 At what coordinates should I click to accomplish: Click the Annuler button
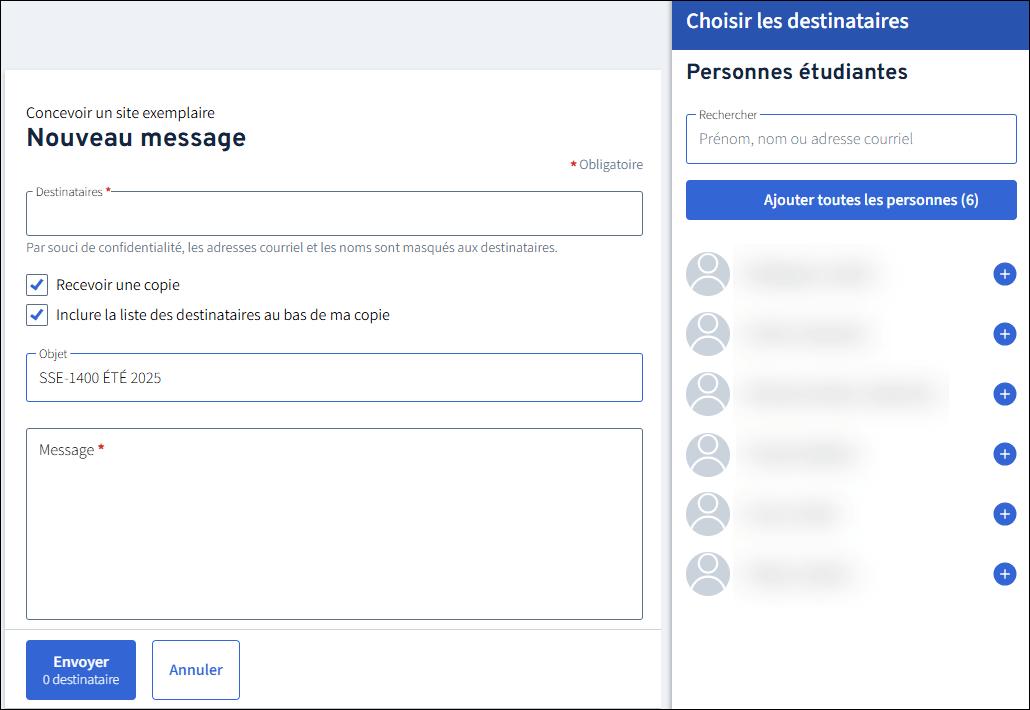click(x=196, y=670)
